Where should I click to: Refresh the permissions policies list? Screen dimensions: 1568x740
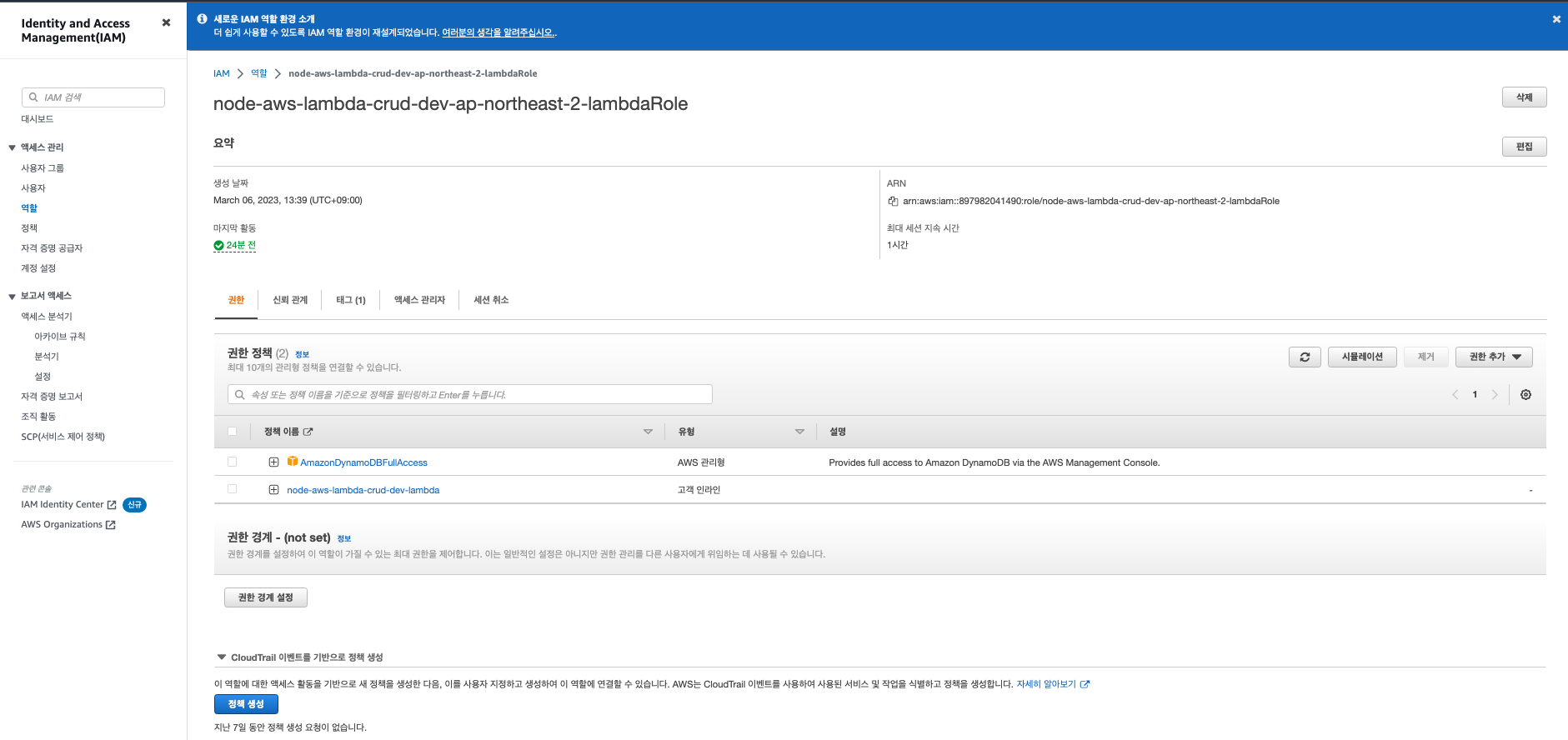click(x=1305, y=357)
